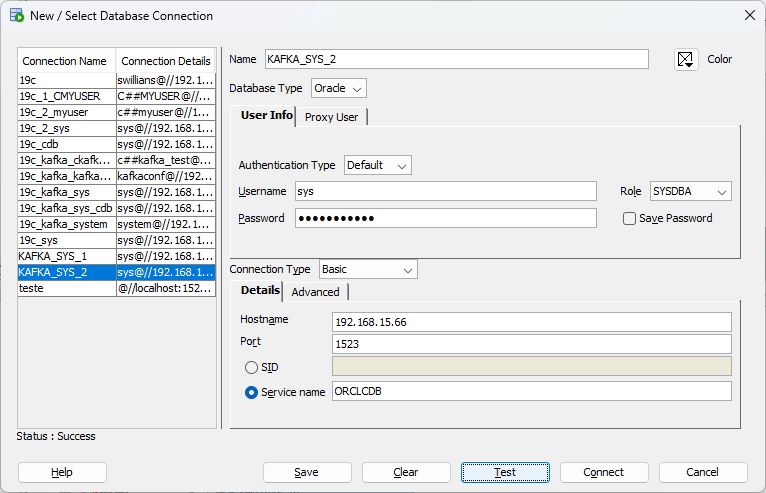Enable the Save Password checkbox
This screenshot has height=493, width=766.
pos(629,218)
